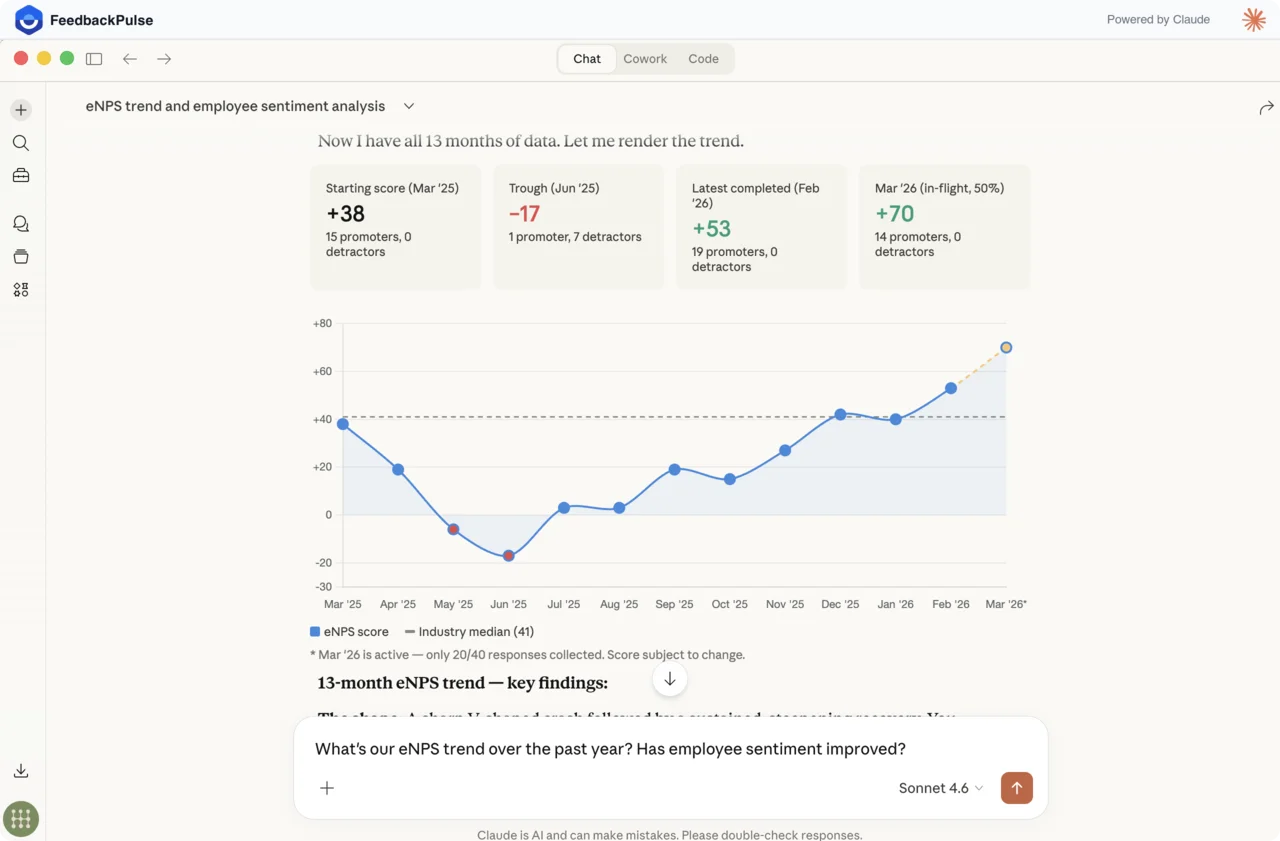Switch to the Code tab
1280x841 pixels.
coord(703,58)
